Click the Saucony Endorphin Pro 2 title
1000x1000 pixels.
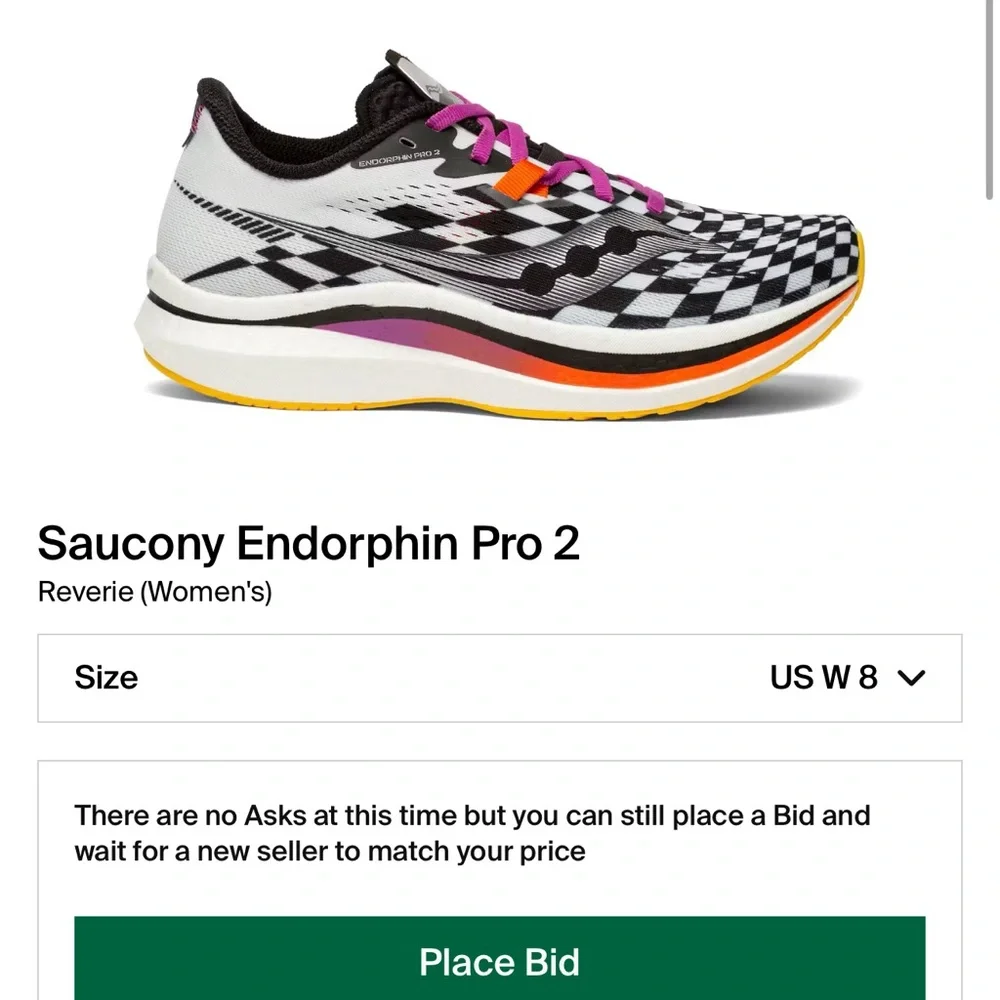pos(310,543)
